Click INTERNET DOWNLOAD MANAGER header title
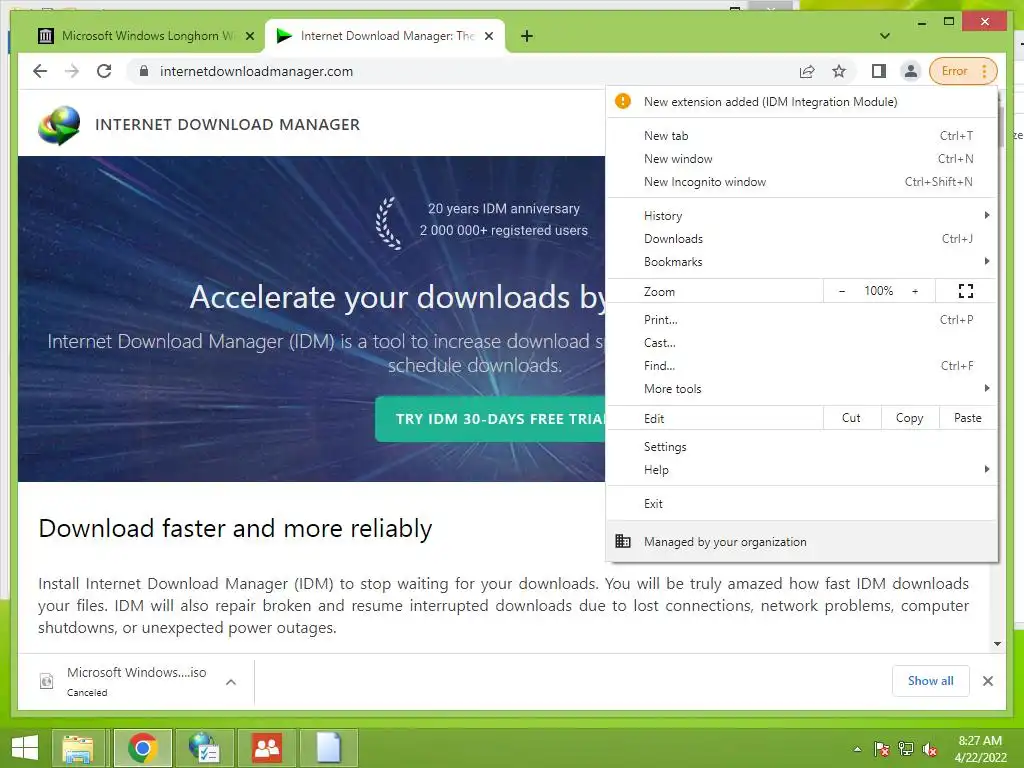 [x=227, y=125]
